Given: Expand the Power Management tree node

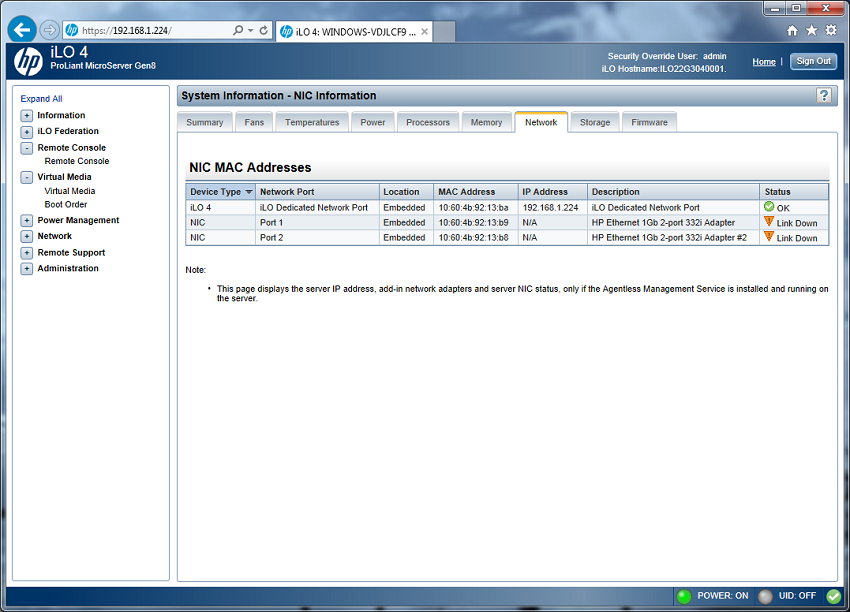Looking at the screenshot, I should pyautogui.click(x=27, y=221).
